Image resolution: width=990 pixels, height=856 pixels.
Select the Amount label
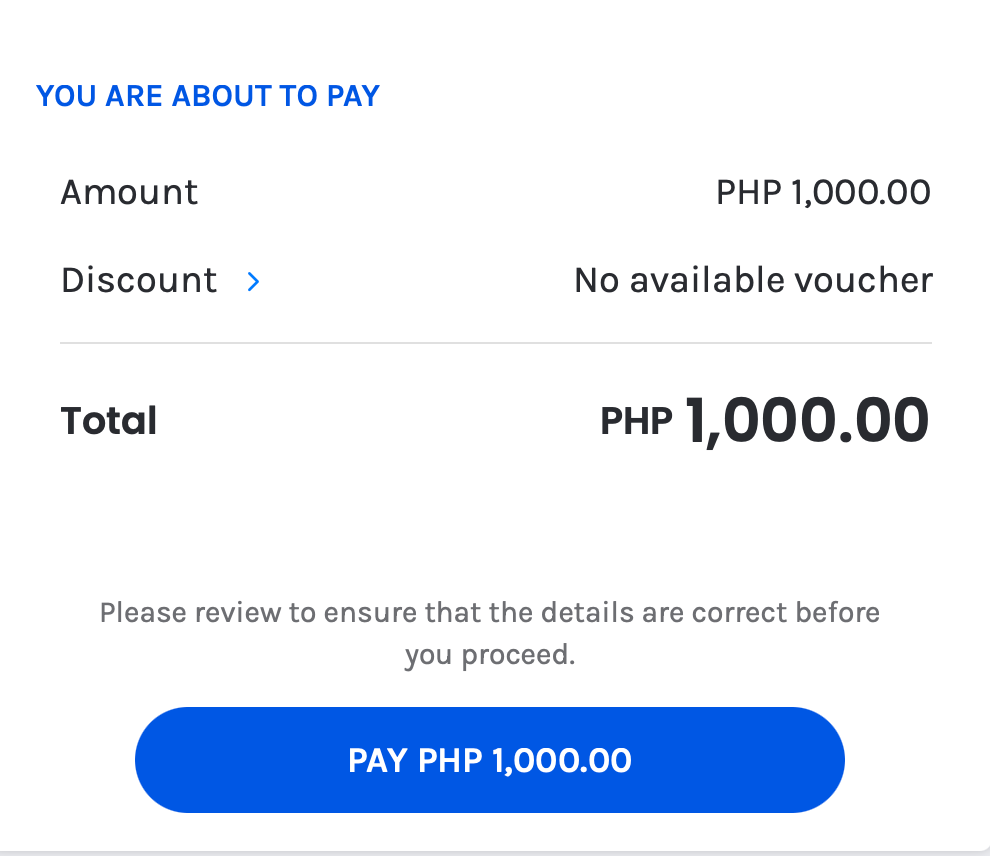[129, 192]
